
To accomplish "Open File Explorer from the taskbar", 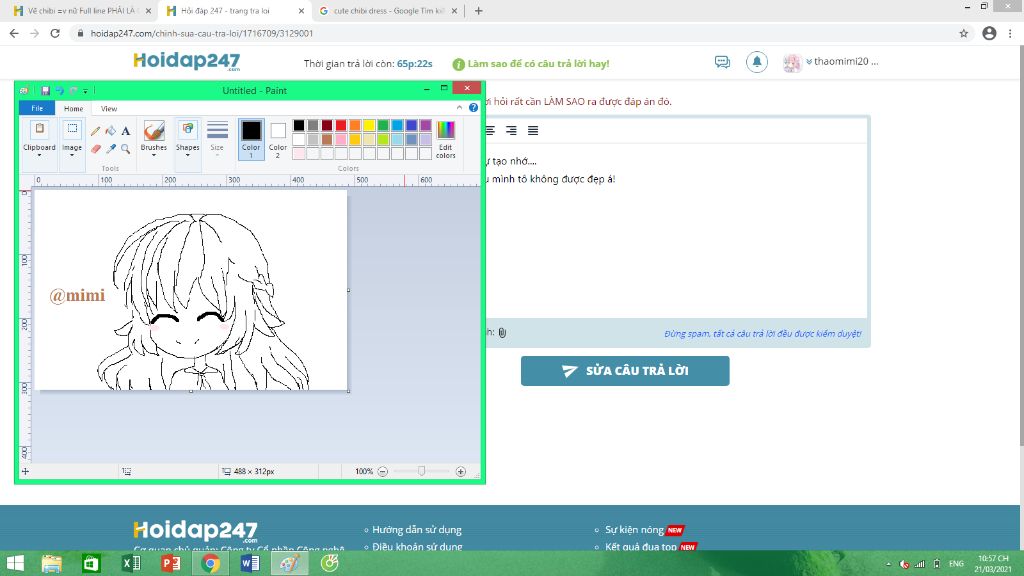I will tap(52, 563).
